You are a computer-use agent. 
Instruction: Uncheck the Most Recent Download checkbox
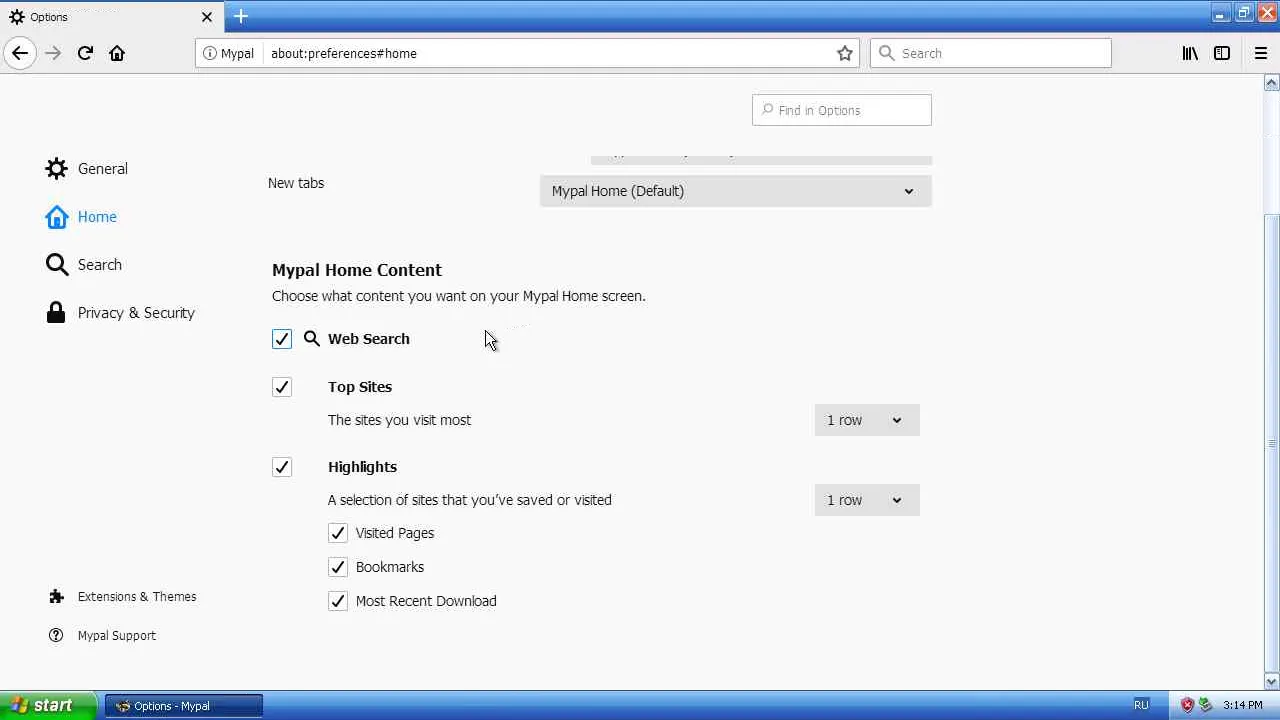pyautogui.click(x=338, y=601)
